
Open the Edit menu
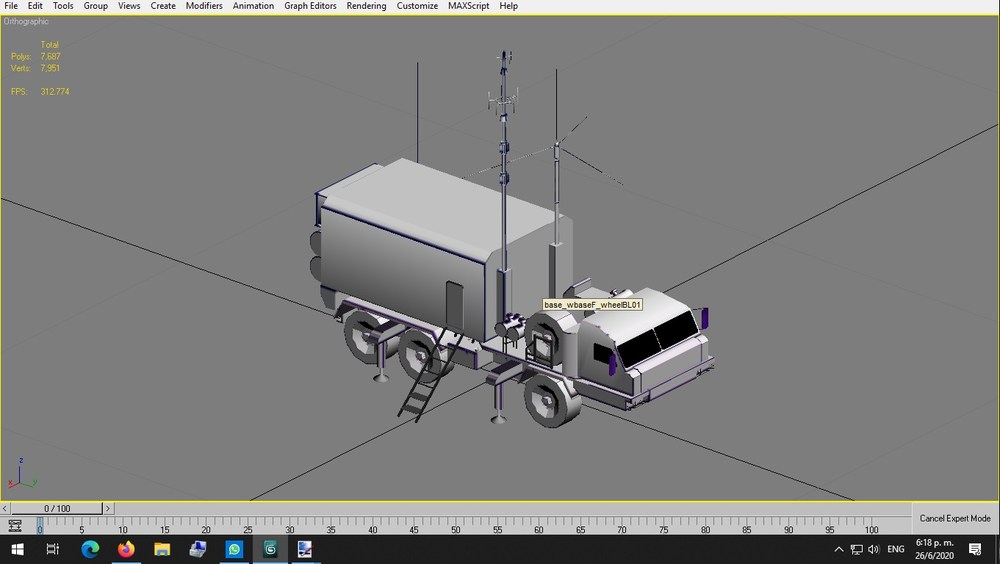coord(35,6)
